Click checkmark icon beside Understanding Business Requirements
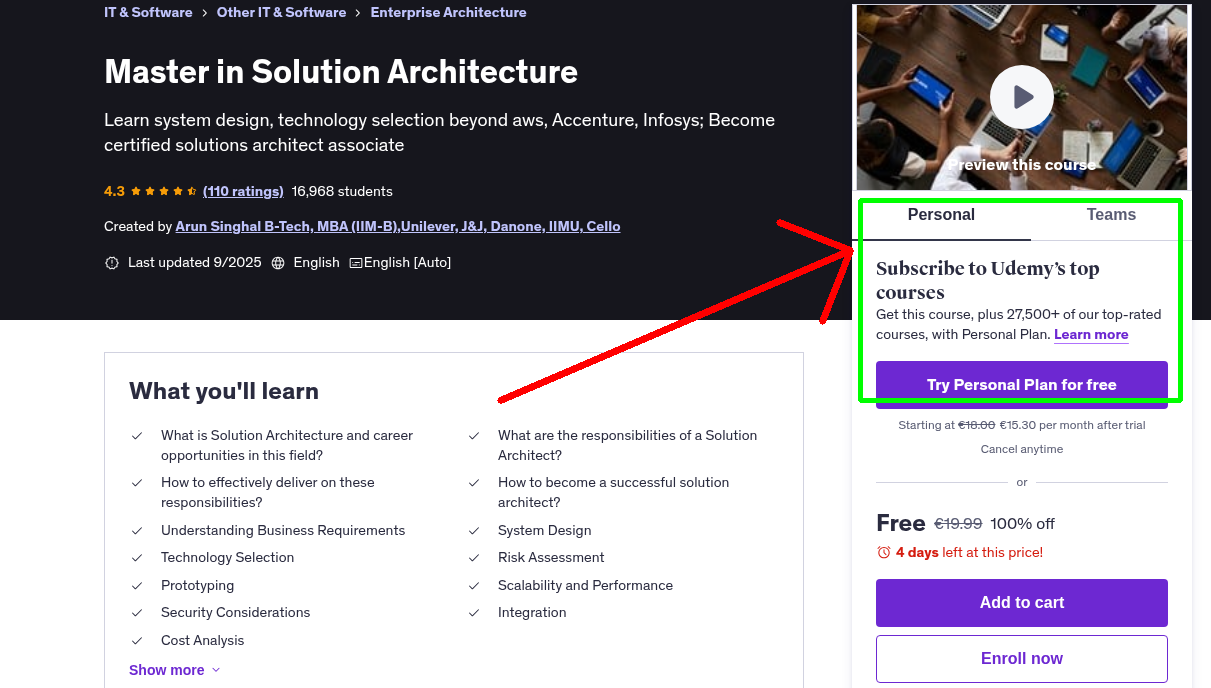1211x688 pixels. point(137,531)
